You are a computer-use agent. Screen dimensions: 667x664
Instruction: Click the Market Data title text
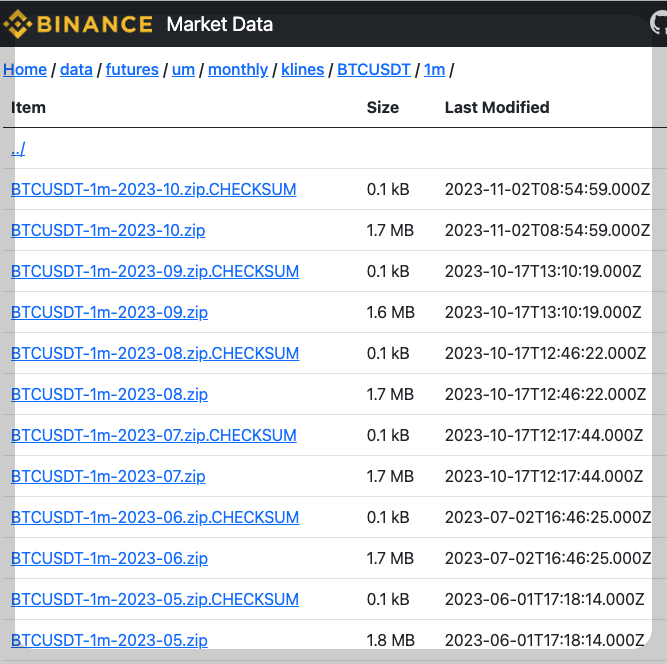[219, 24]
